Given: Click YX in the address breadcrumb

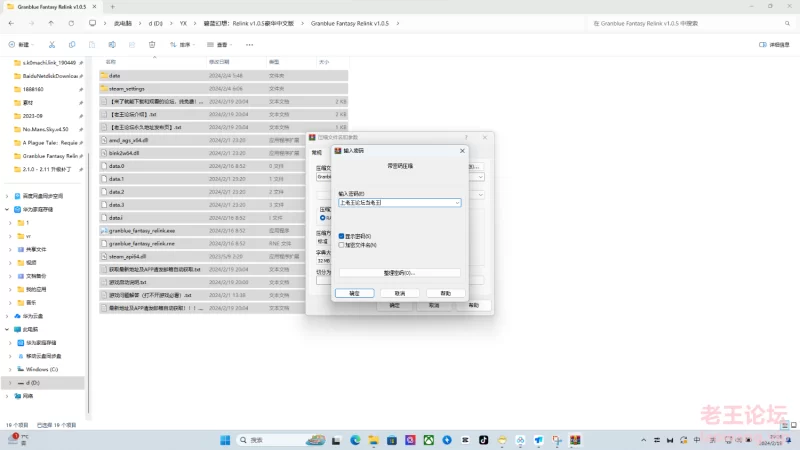Looking at the screenshot, I should [183, 23].
